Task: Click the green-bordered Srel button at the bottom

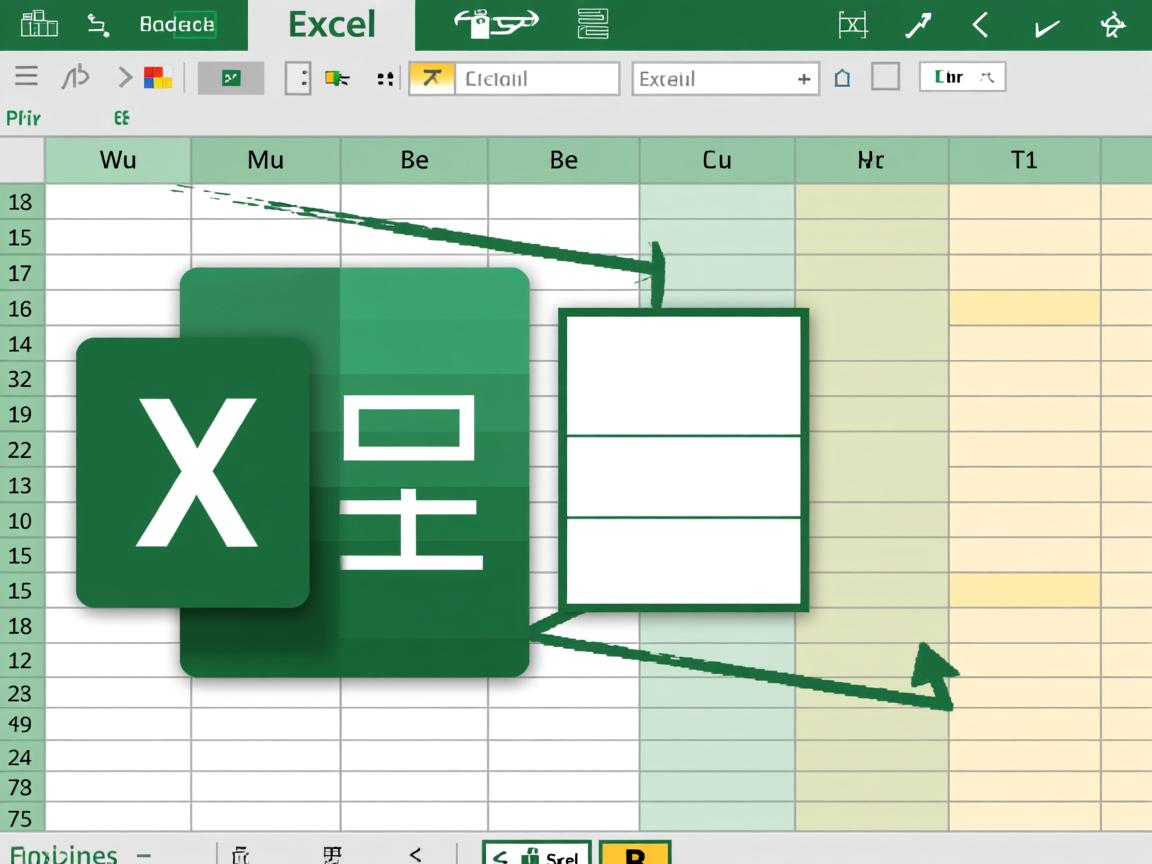Action: pos(537,855)
